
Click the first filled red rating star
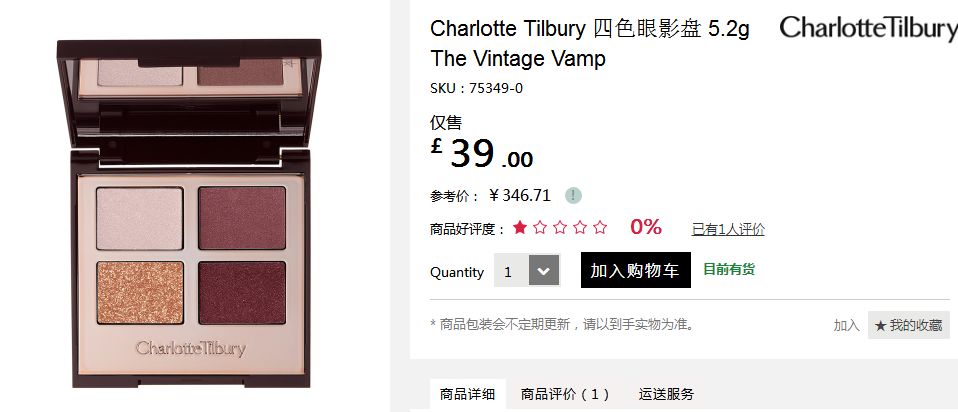(x=520, y=228)
